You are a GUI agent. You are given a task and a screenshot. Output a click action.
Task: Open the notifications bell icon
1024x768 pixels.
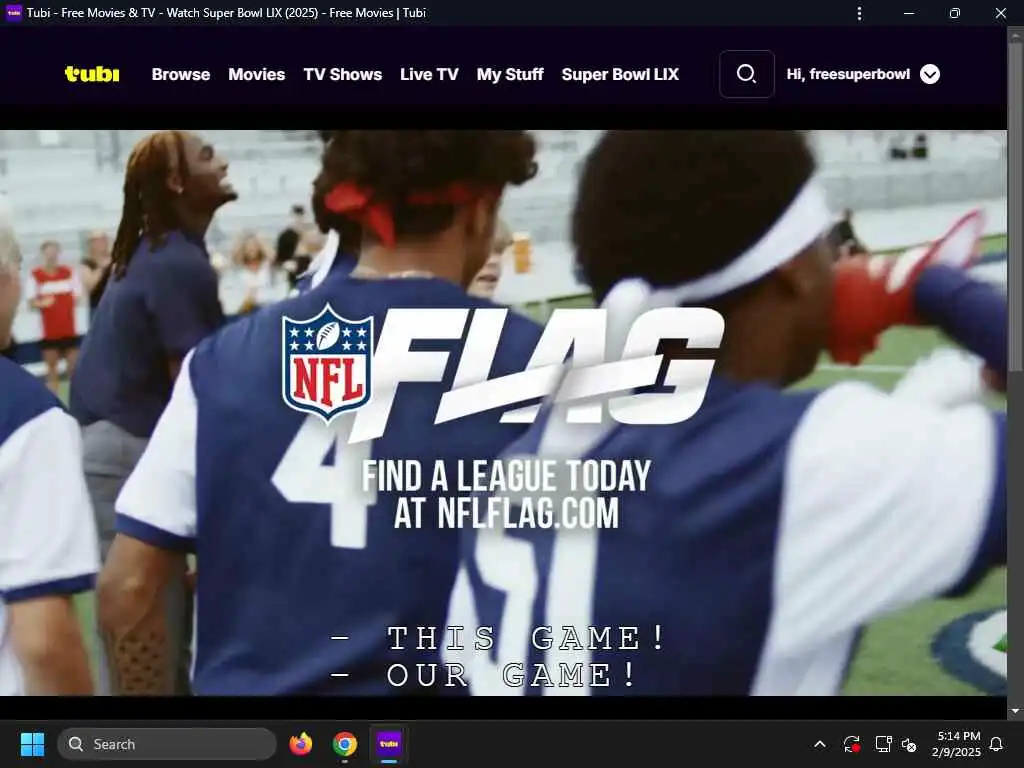pos(996,744)
